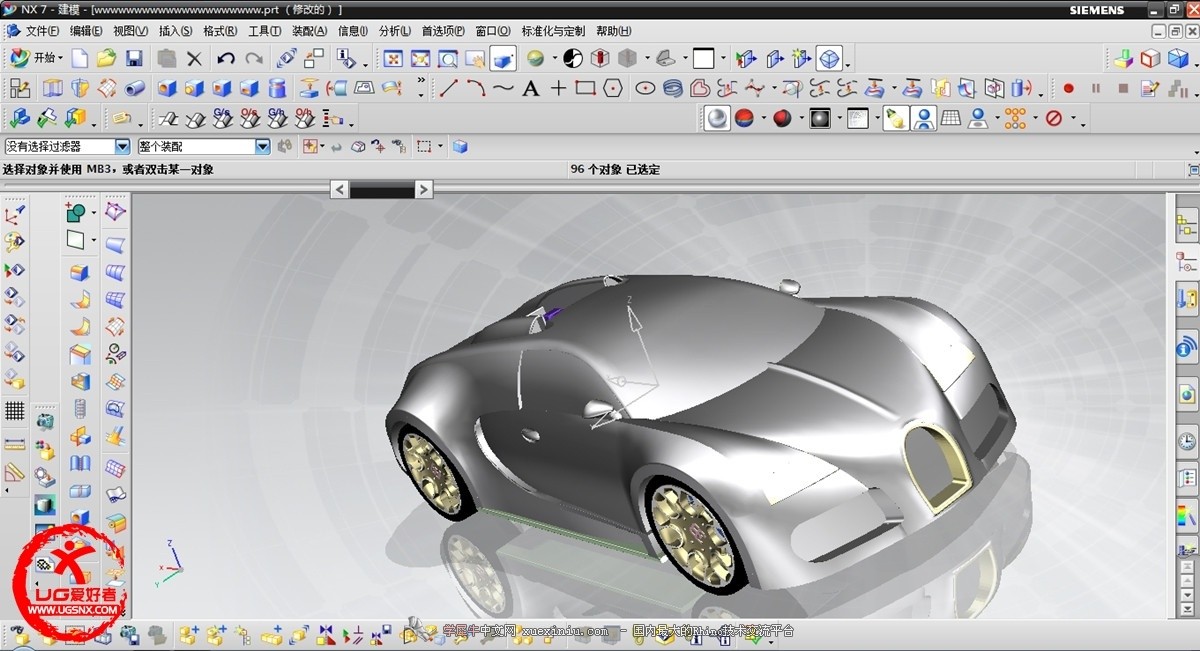This screenshot has height=651, width=1200.
Task: Click the wireframe cube view icon
Action: click(1151, 59)
